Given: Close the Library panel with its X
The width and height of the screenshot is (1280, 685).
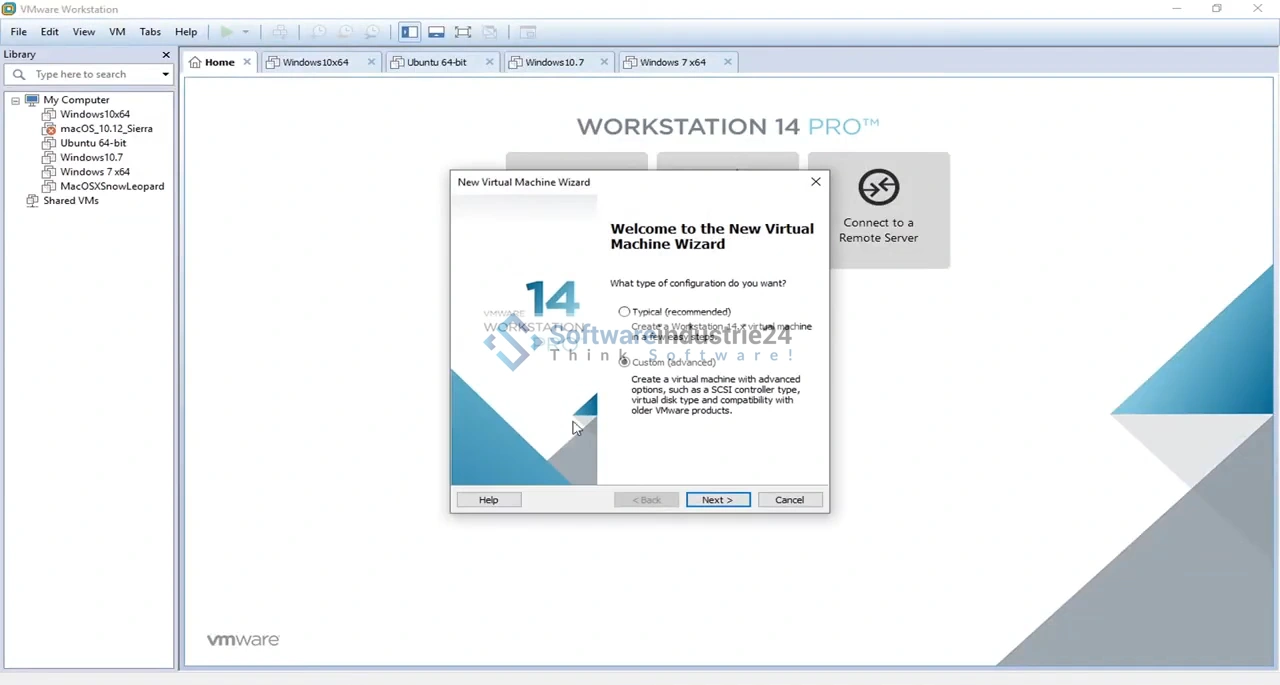Looking at the screenshot, I should click(x=166, y=55).
